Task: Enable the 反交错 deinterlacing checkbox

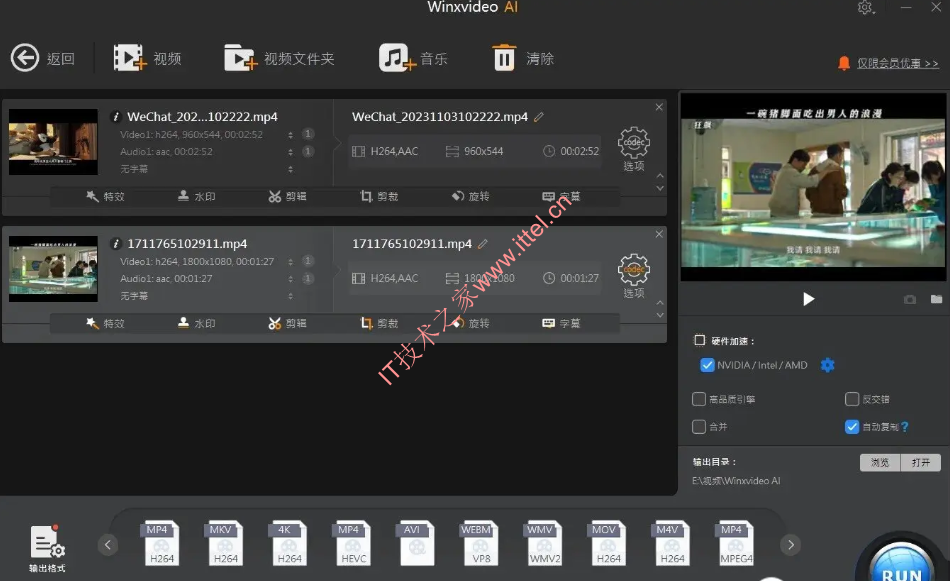Action: point(852,399)
